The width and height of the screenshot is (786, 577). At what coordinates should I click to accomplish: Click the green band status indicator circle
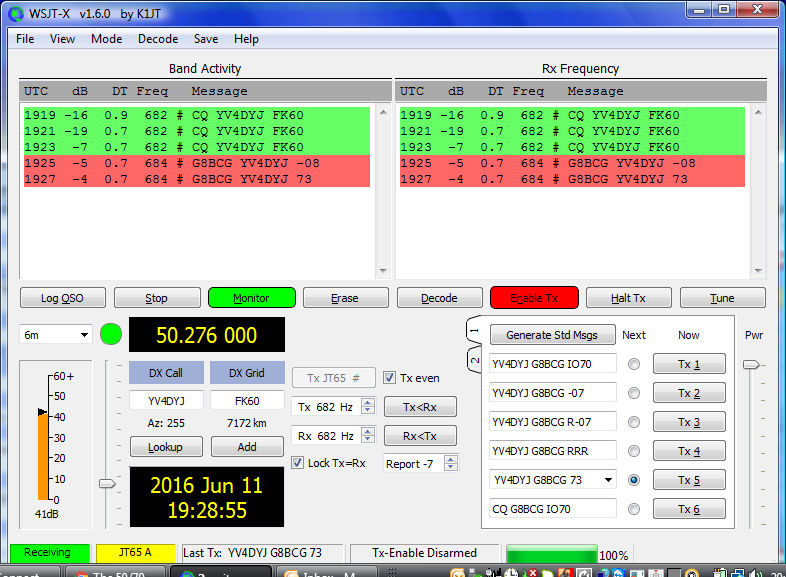click(x=111, y=334)
